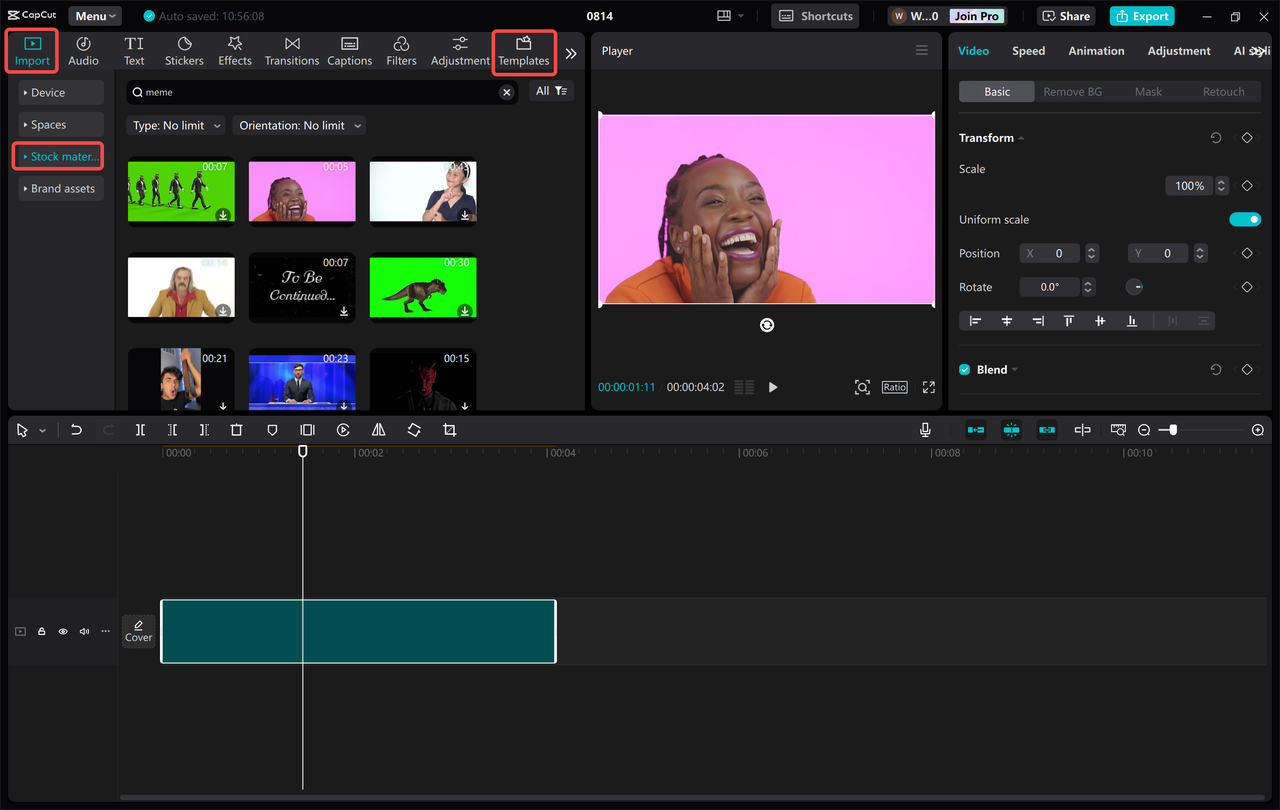Click the Mirror (flip horizontal) icon
1280x810 pixels.
[378, 429]
